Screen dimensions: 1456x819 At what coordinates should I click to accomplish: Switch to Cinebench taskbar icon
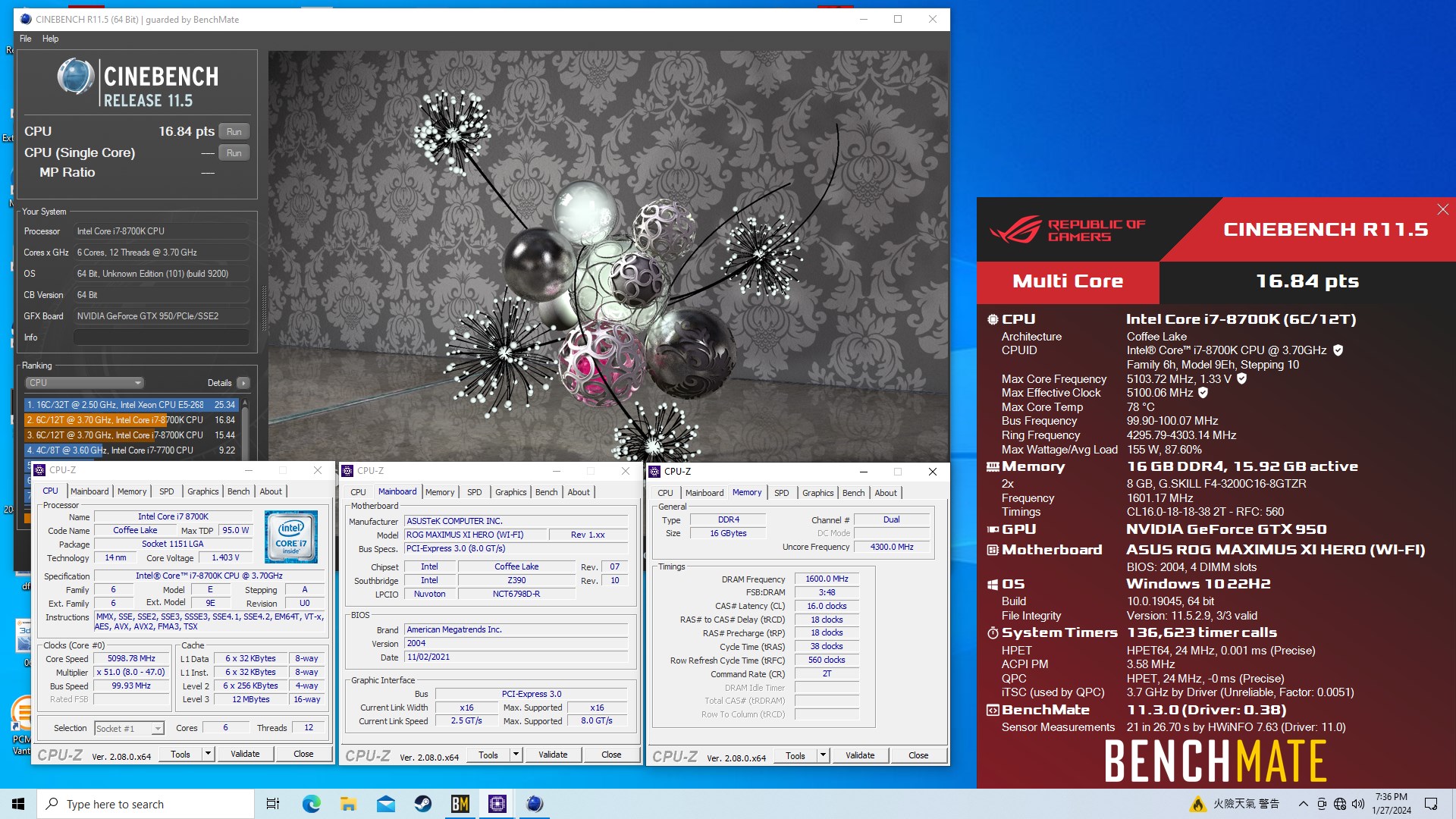[535, 804]
